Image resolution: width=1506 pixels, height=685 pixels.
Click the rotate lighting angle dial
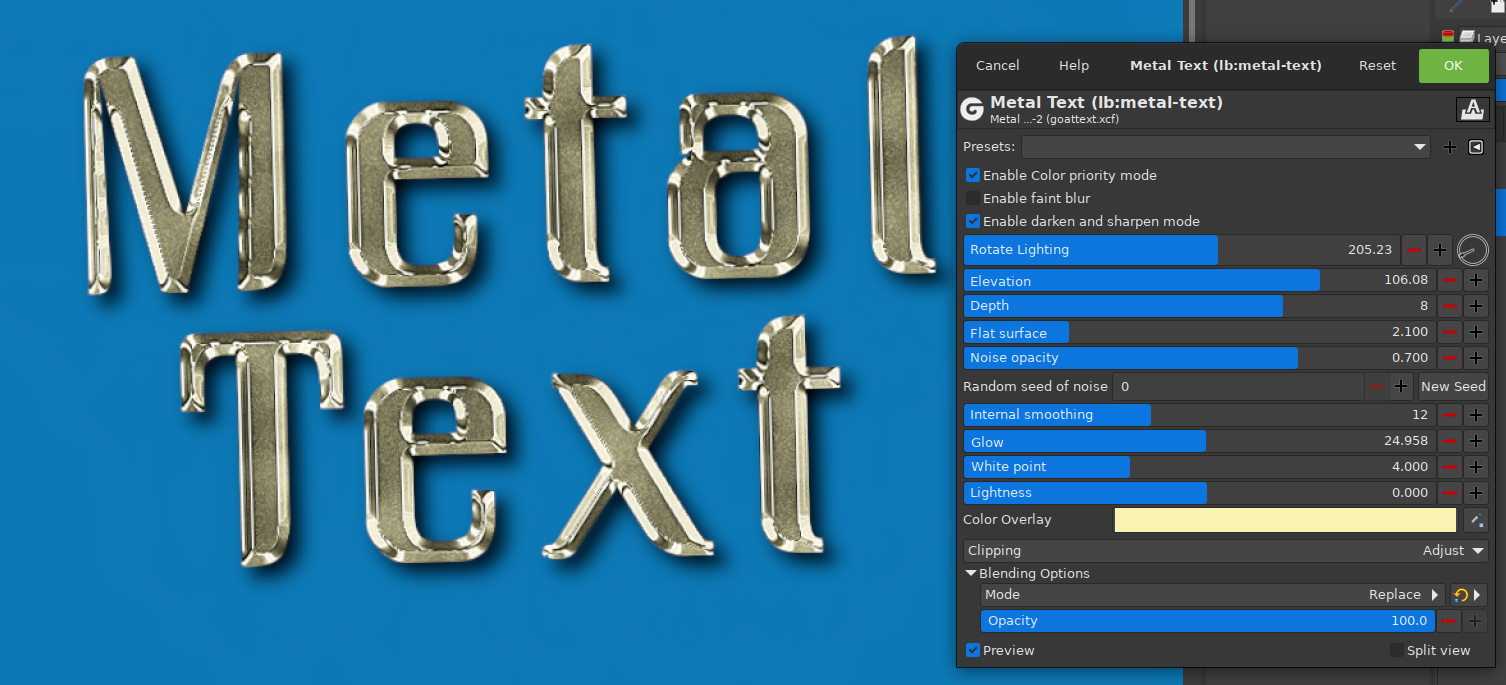(x=1472, y=250)
